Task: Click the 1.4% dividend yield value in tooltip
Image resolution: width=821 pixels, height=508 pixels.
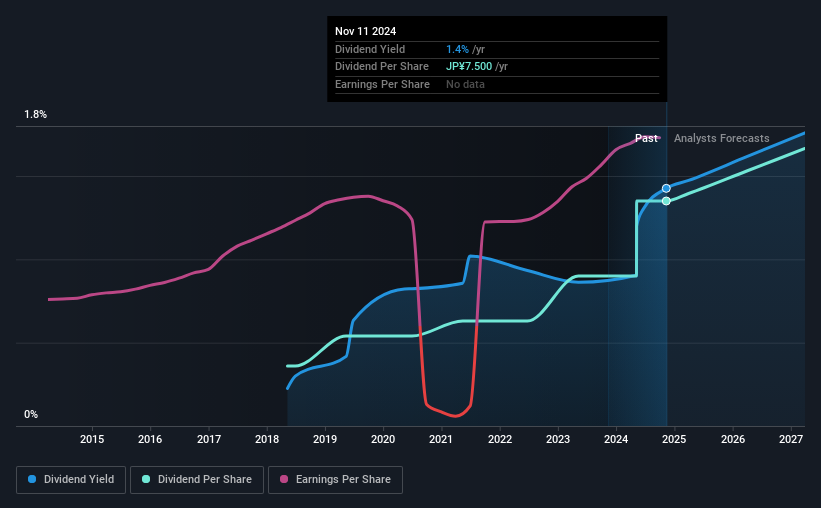Action: click(457, 49)
